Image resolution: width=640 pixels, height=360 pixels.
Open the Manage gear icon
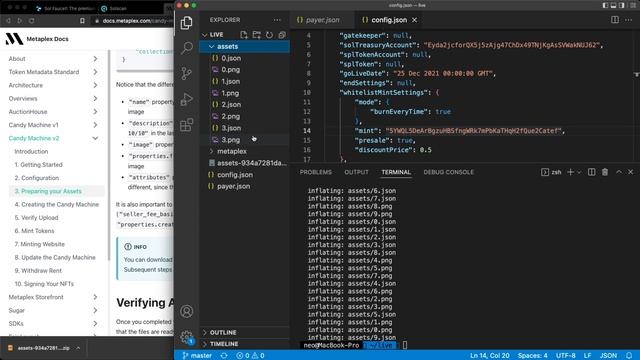187,337
